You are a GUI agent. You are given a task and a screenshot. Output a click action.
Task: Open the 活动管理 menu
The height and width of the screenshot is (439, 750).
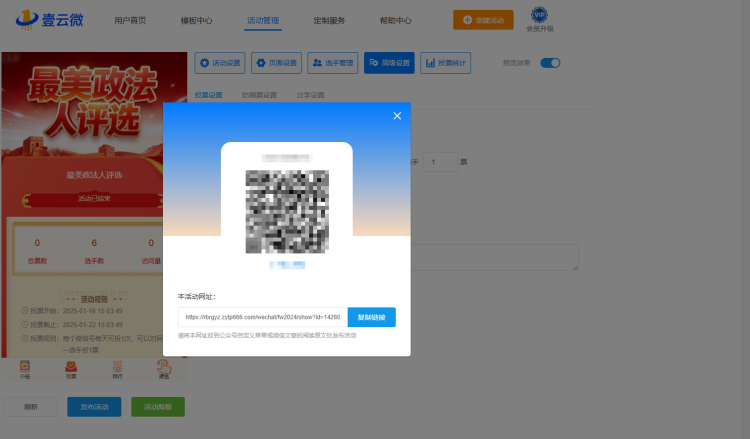click(263, 21)
